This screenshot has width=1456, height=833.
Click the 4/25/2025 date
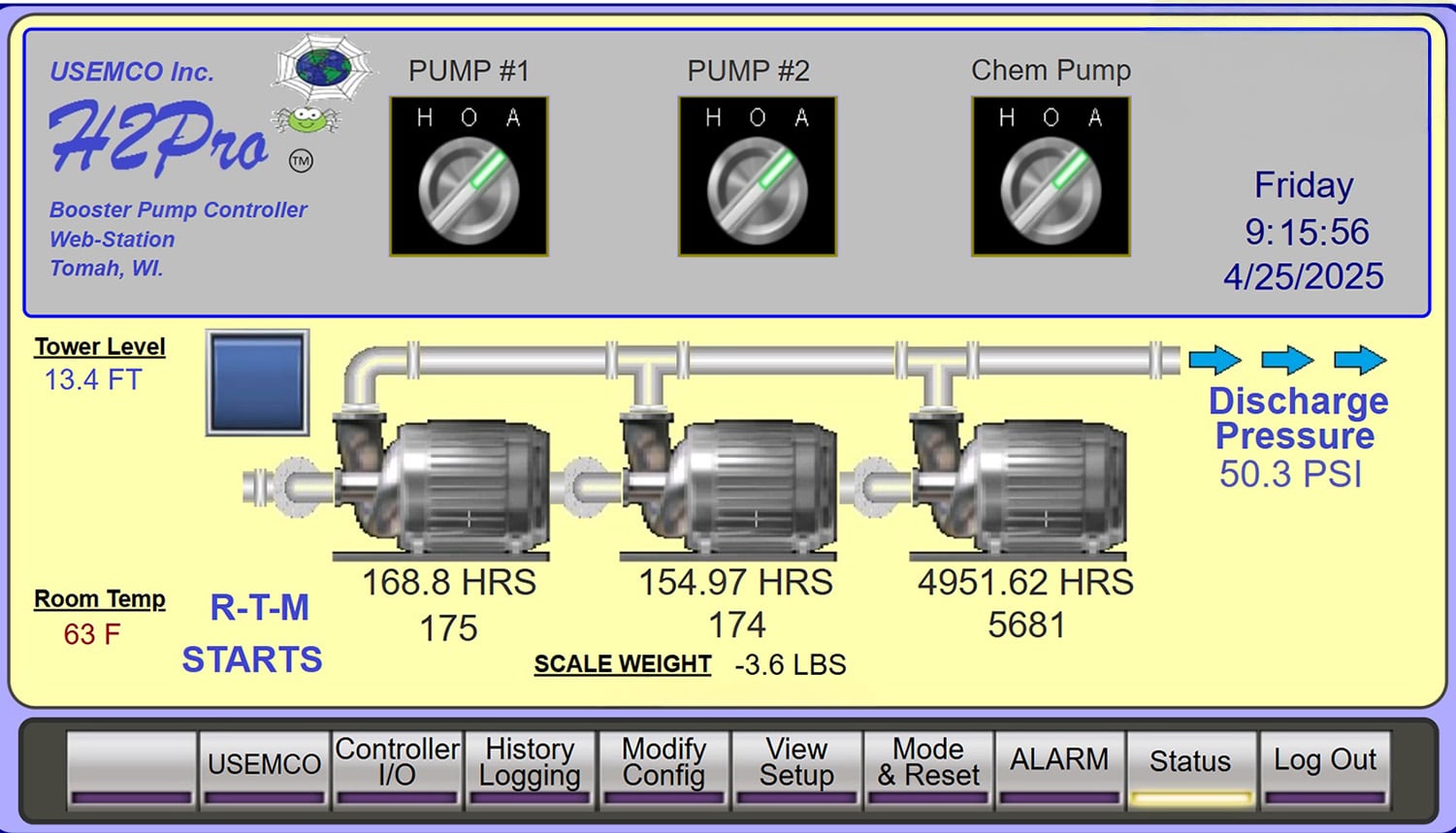1304,277
